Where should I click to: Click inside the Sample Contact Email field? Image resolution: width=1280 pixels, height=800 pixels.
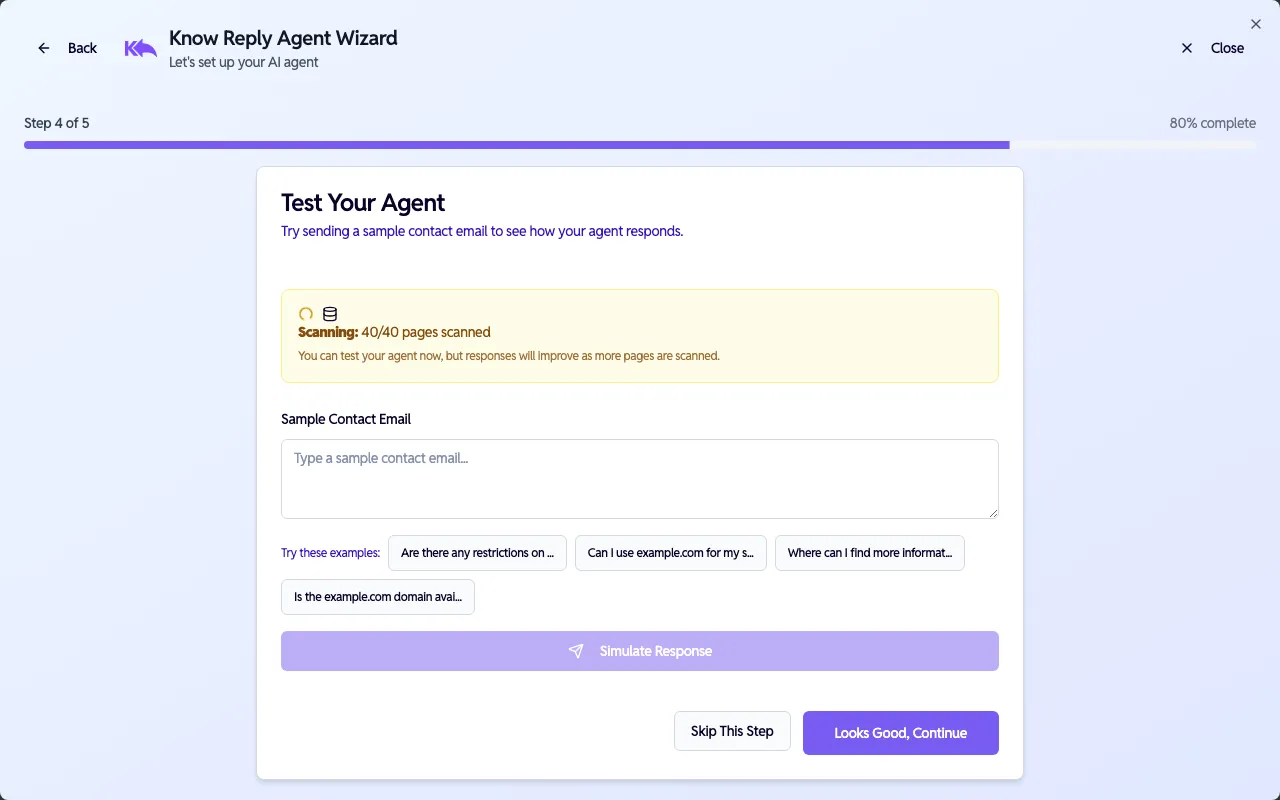pos(640,478)
